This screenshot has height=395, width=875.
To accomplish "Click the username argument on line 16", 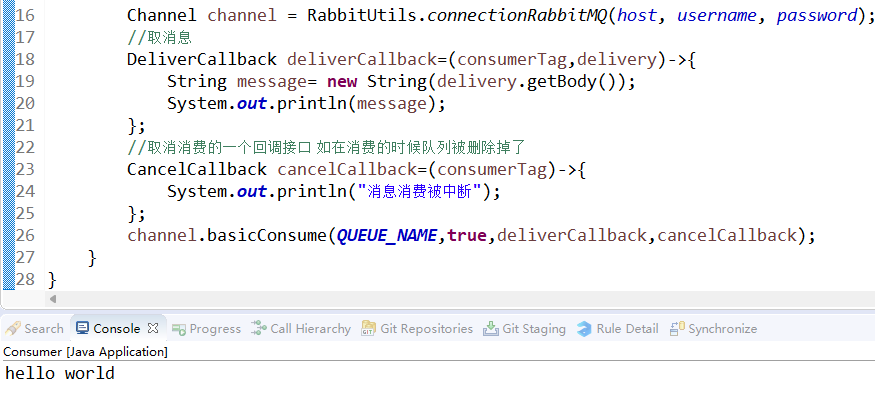I will 717,16.
